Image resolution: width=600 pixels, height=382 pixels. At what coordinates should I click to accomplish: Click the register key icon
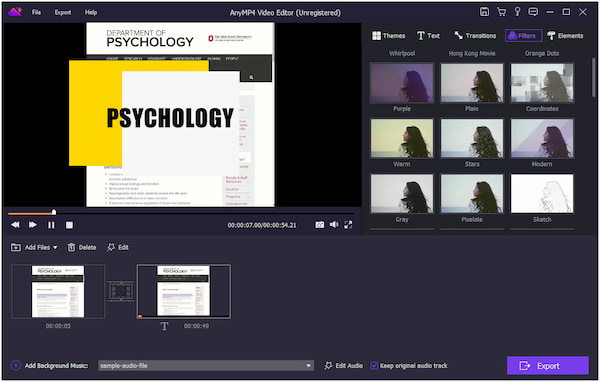click(x=517, y=12)
